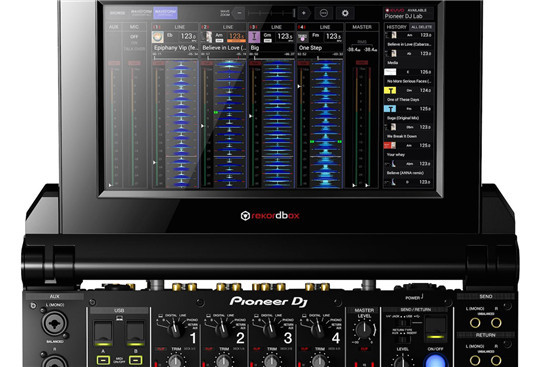
Task: Tap the purple artwork on channel 3
Action: (x=254, y=37)
